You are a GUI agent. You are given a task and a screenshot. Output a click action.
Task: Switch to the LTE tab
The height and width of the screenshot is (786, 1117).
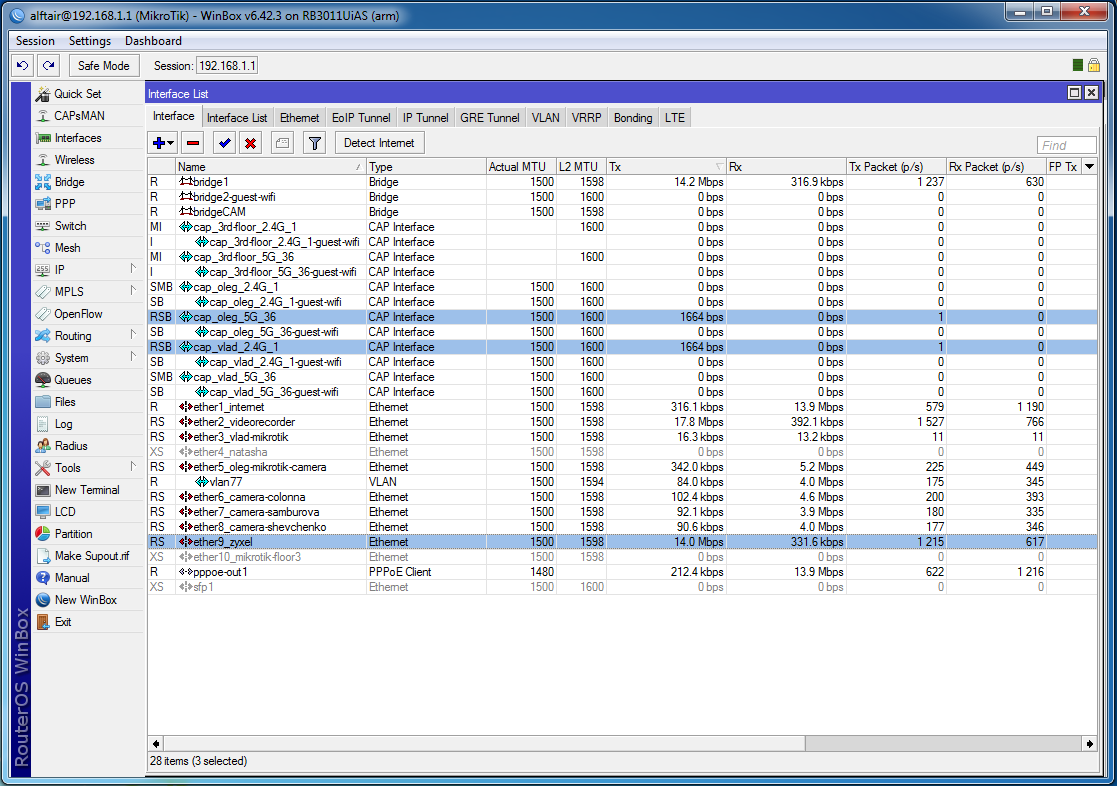[675, 118]
